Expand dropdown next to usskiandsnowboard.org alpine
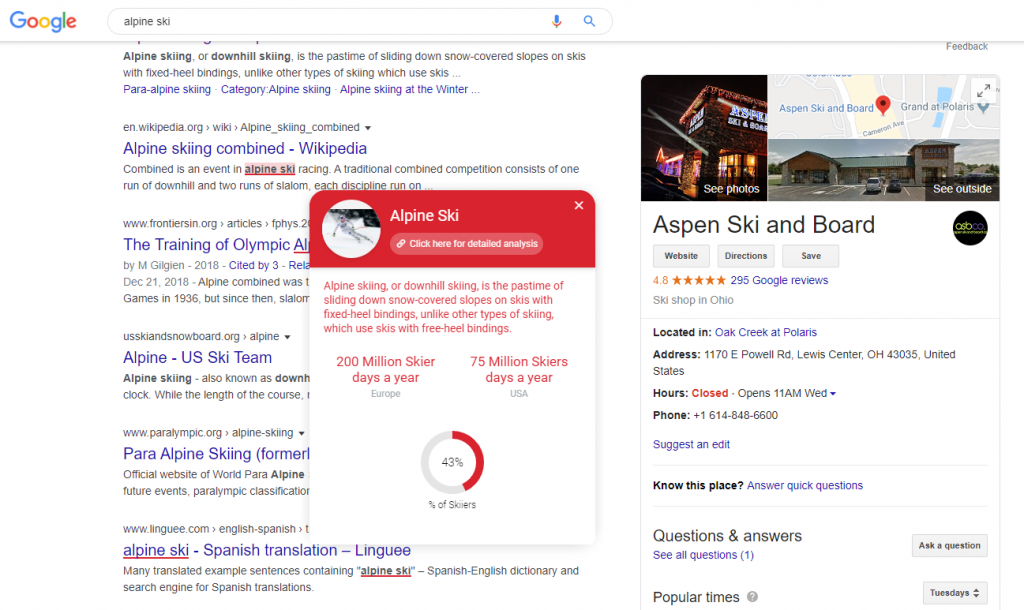Screen dimensions: 1024x610 pos(287,337)
